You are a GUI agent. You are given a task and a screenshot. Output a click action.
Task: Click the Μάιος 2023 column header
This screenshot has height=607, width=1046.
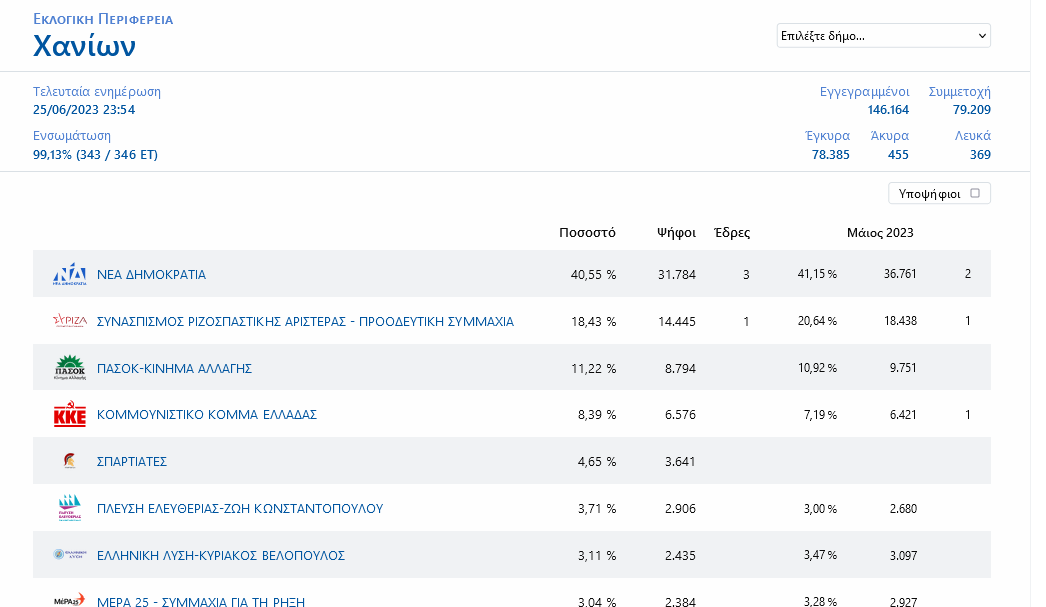pos(880,233)
